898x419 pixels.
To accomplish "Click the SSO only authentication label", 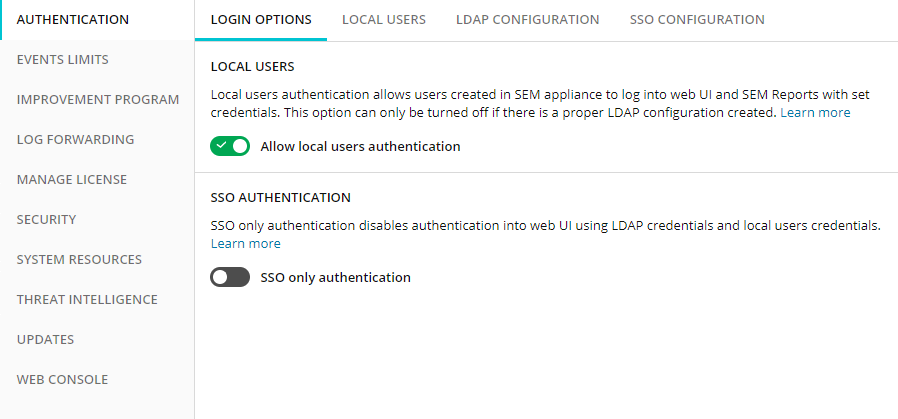I will coord(336,278).
